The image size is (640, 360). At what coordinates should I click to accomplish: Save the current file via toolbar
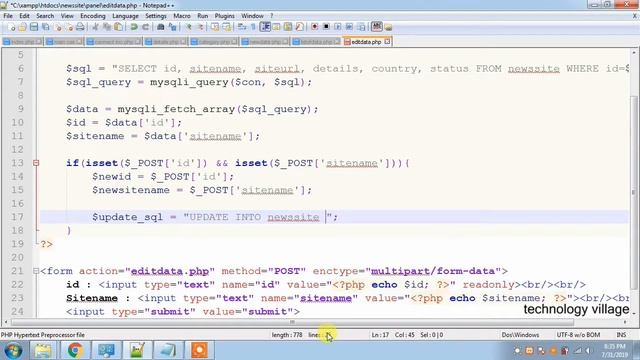click(34, 27)
